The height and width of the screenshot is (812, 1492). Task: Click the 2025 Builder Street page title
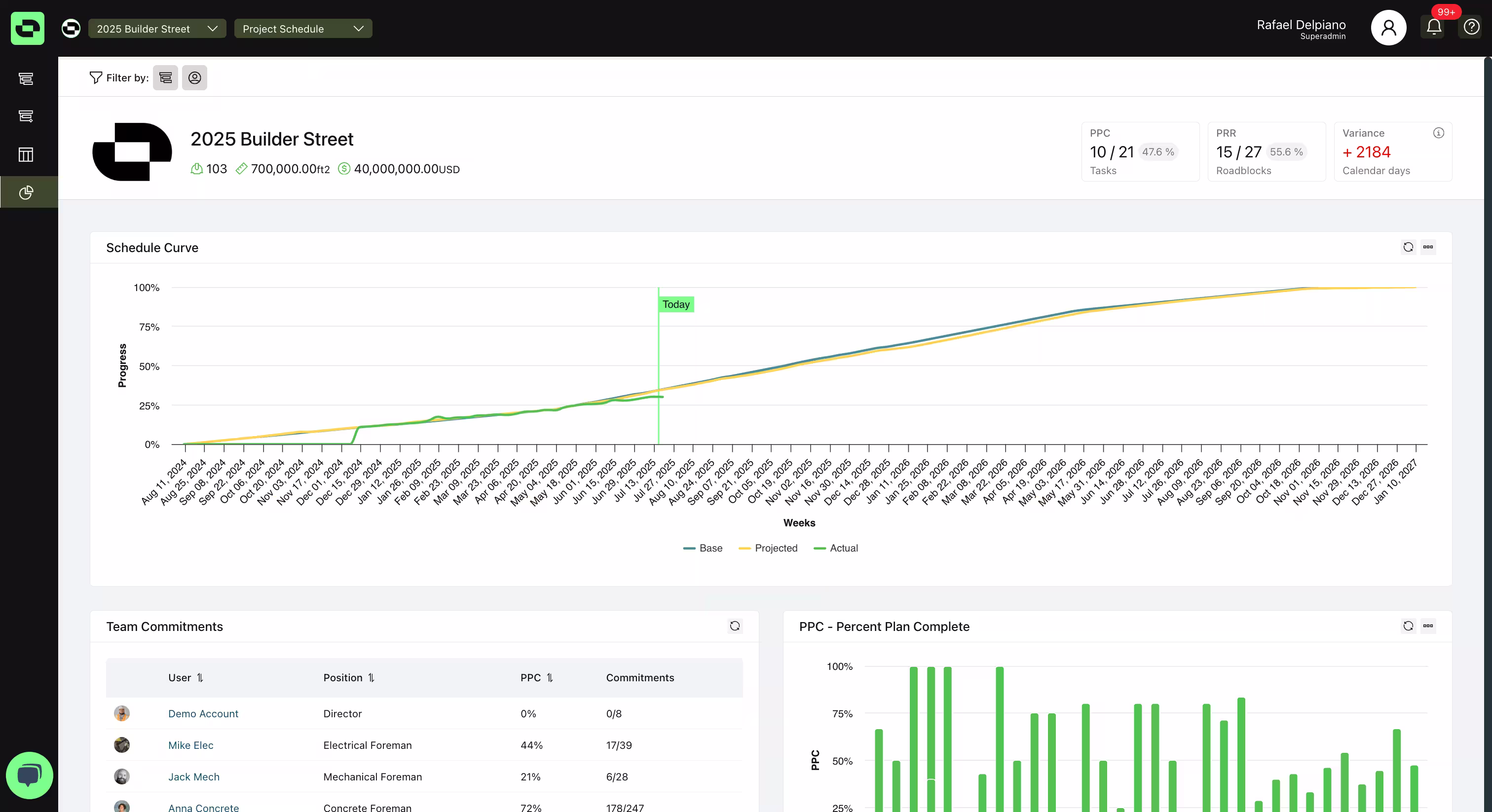click(272, 139)
